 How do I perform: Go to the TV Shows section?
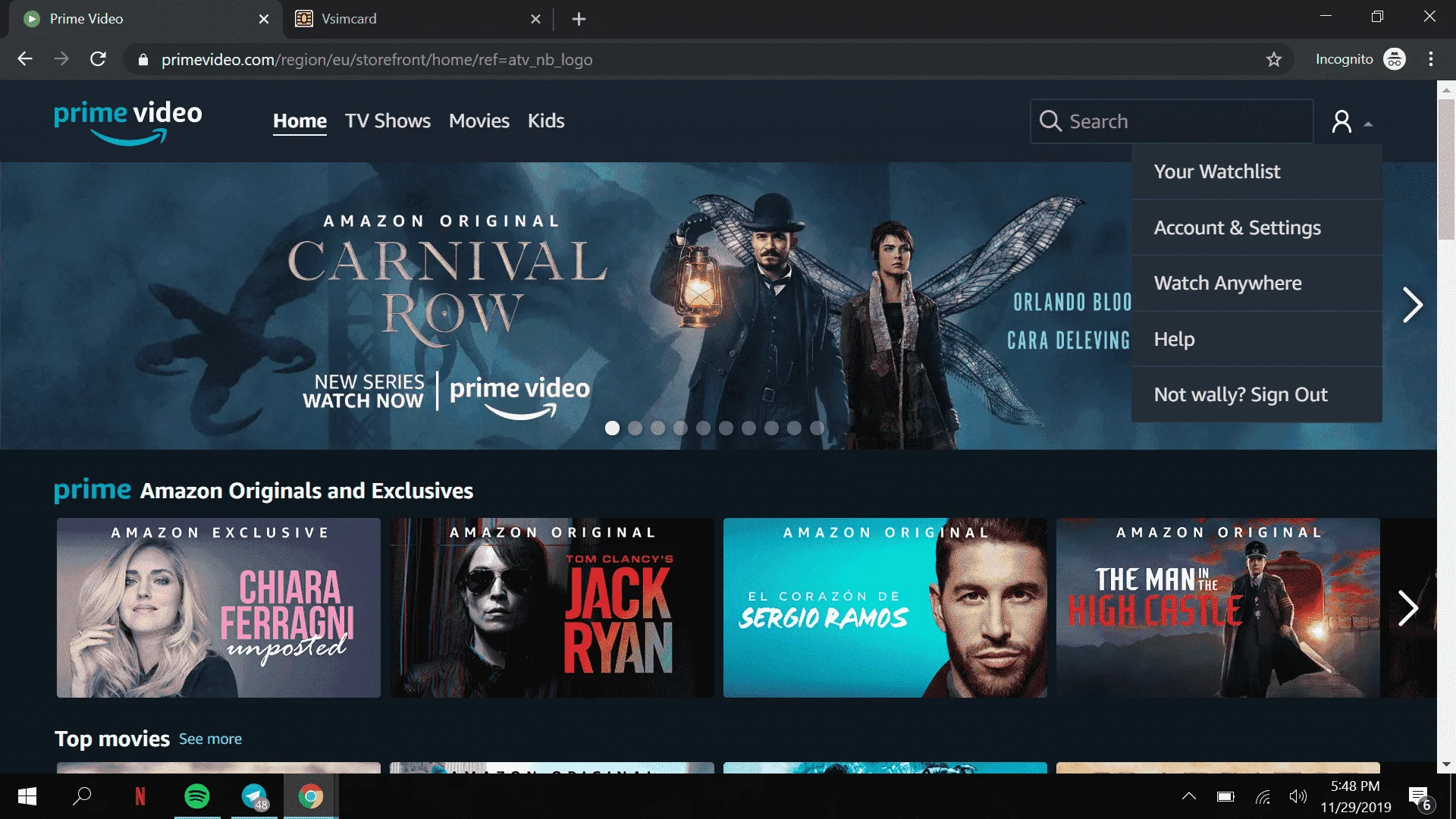(388, 121)
